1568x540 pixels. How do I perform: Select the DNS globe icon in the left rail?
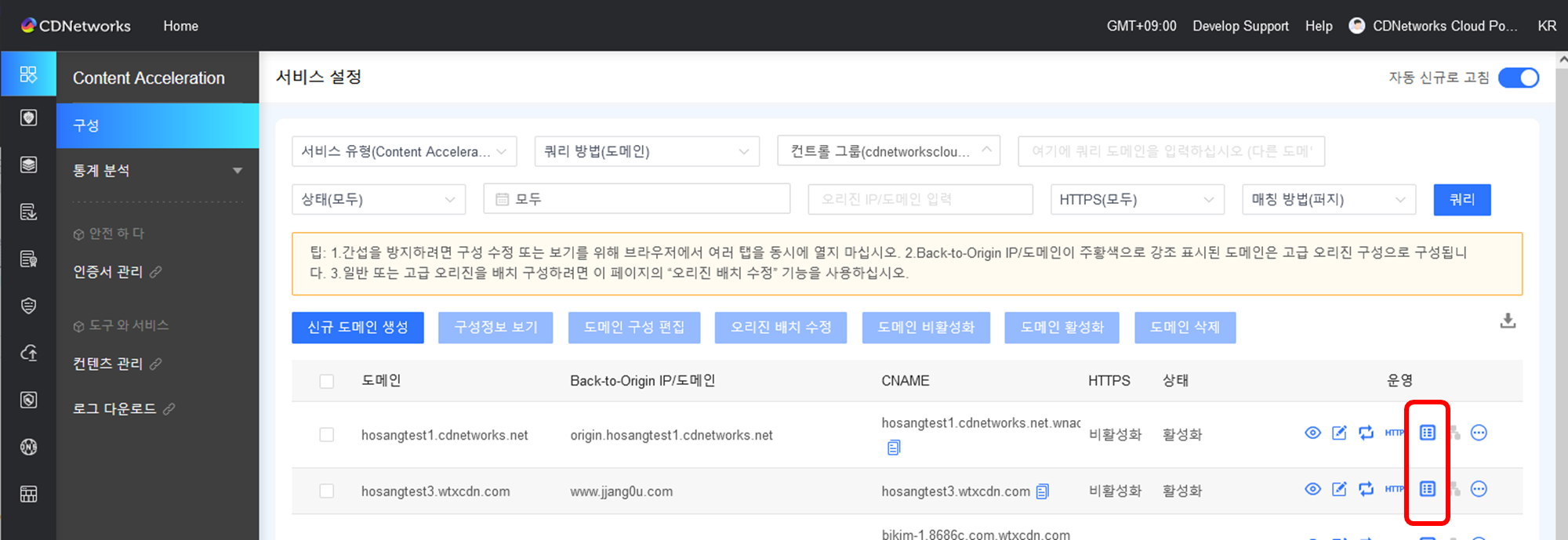coord(28,447)
